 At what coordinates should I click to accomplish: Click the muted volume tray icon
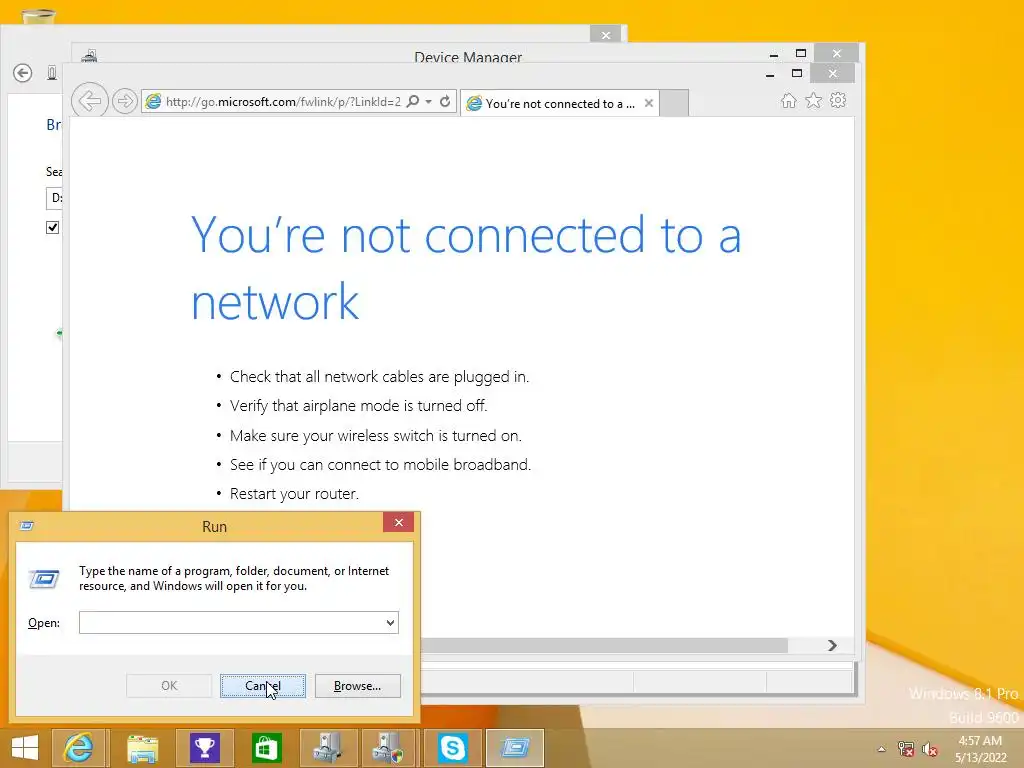[930, 749]
